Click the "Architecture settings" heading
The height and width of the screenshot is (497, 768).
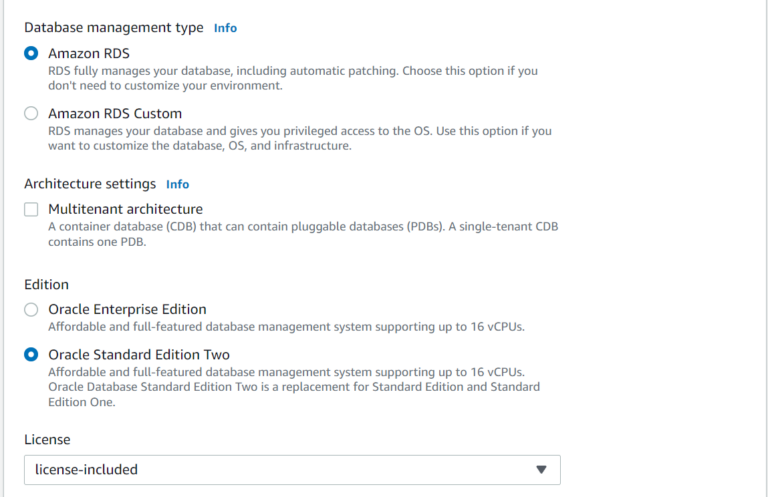(x=90, y=184)
